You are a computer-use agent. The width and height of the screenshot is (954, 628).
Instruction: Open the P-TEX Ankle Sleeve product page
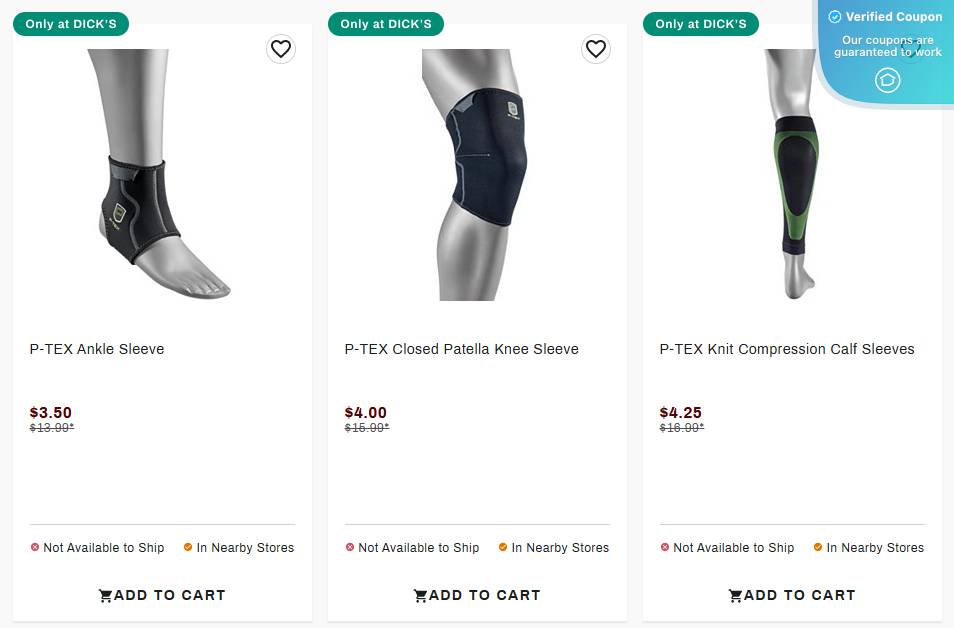click(97, 349)
